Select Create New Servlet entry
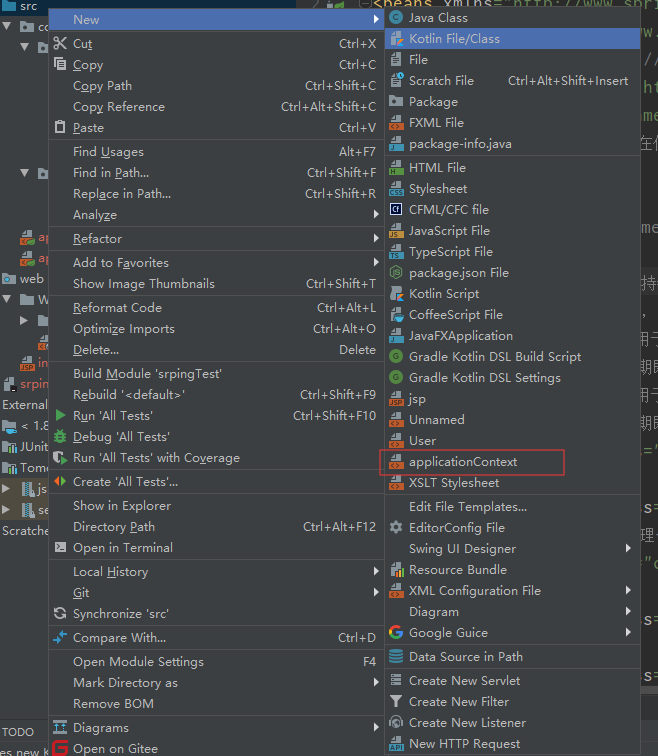Viewport: 658px width, 756px height. click(x=512, y=681)
